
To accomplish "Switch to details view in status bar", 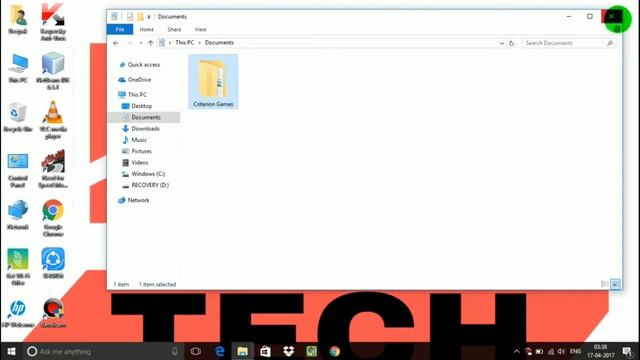I will (x=604, y=284).
